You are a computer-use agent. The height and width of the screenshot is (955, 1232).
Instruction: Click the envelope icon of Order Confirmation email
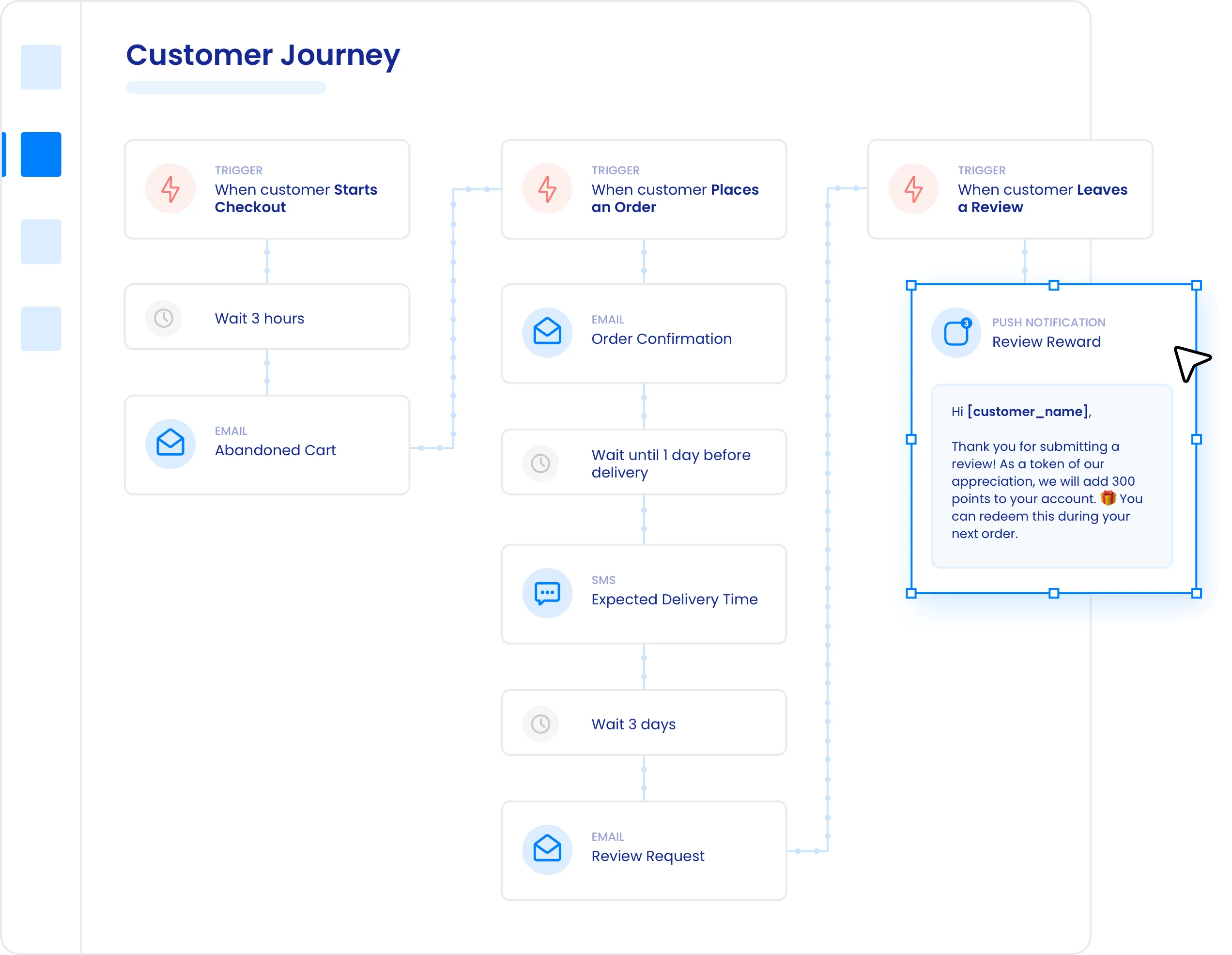547,332
